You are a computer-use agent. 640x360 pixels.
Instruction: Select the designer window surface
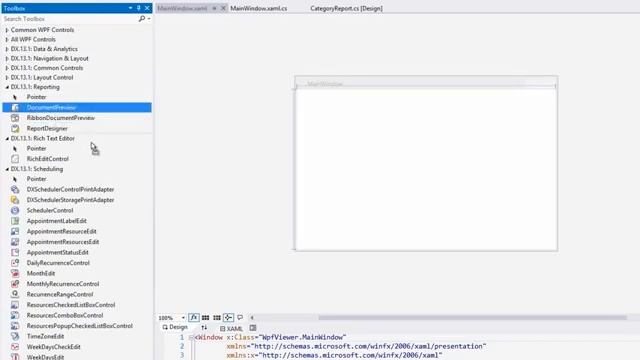[x=427, y=169]
